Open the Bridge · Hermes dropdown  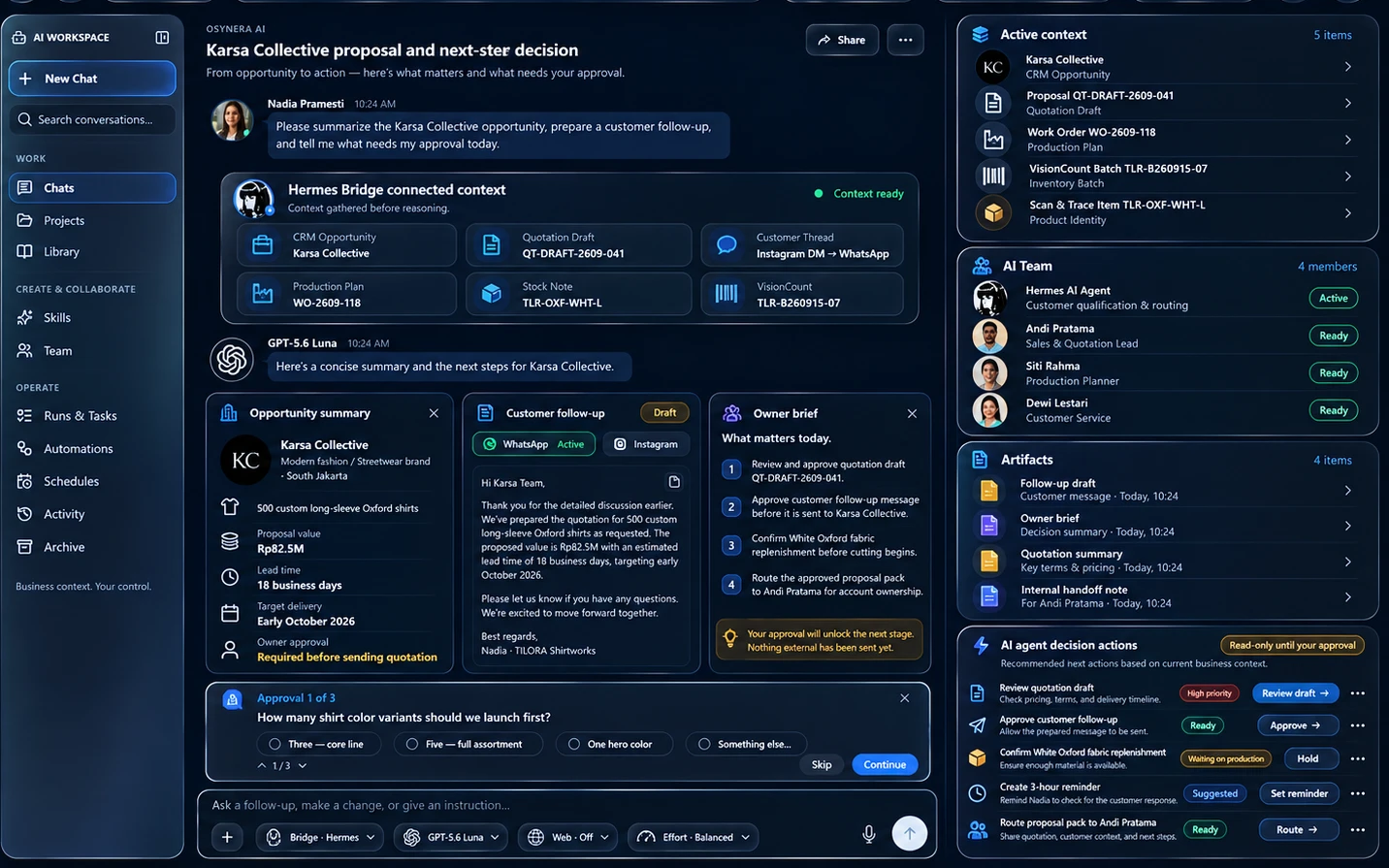pos(320,837)
